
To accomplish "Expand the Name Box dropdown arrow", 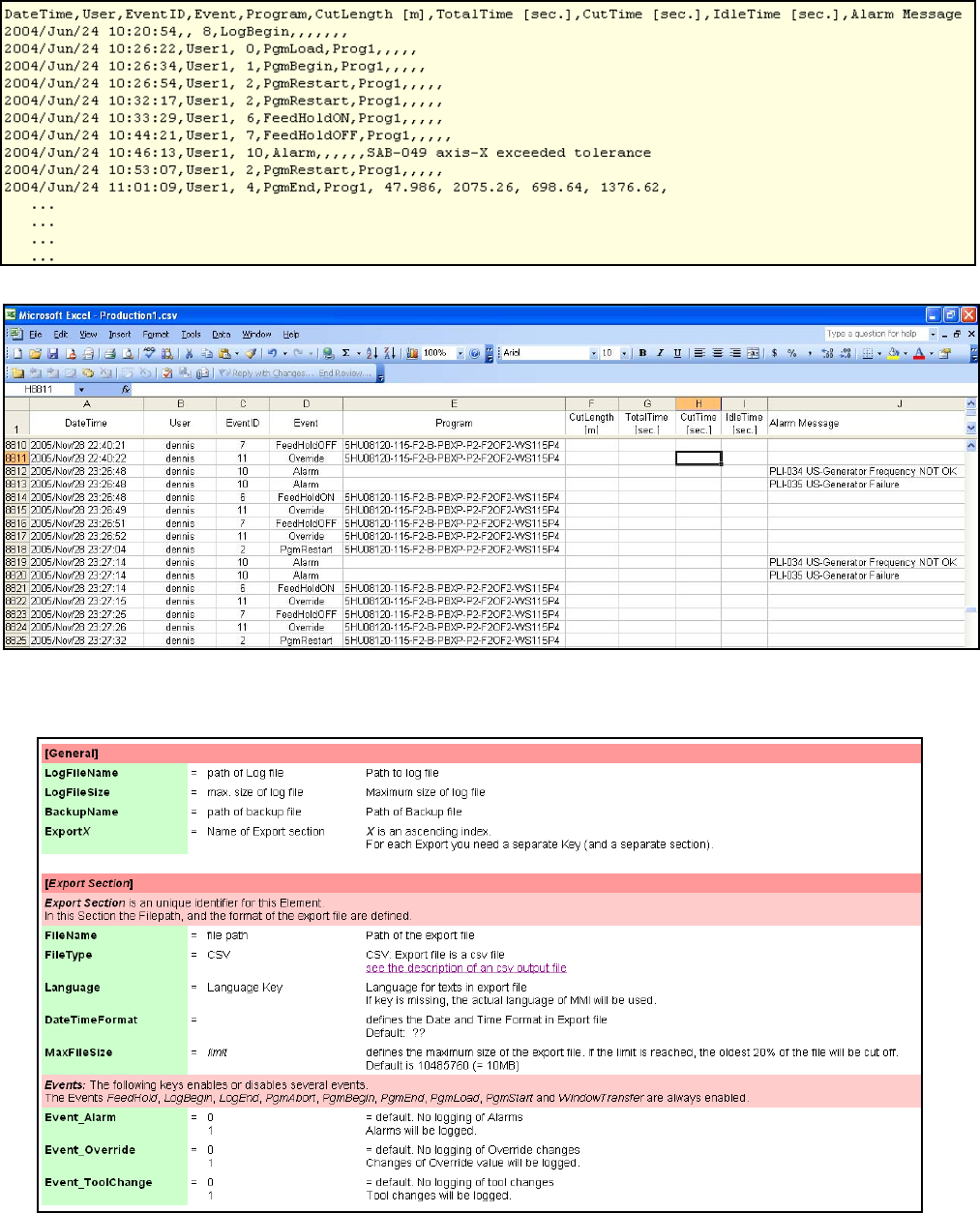I will point(81,389).
